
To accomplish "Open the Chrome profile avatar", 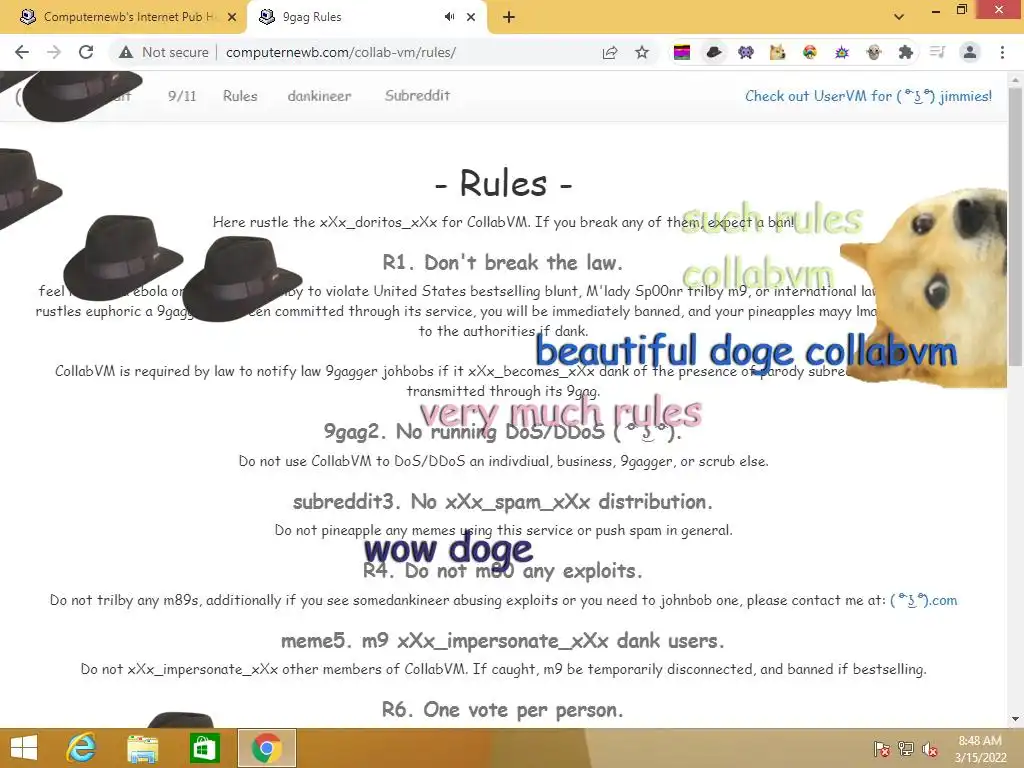I will [970, 52].
